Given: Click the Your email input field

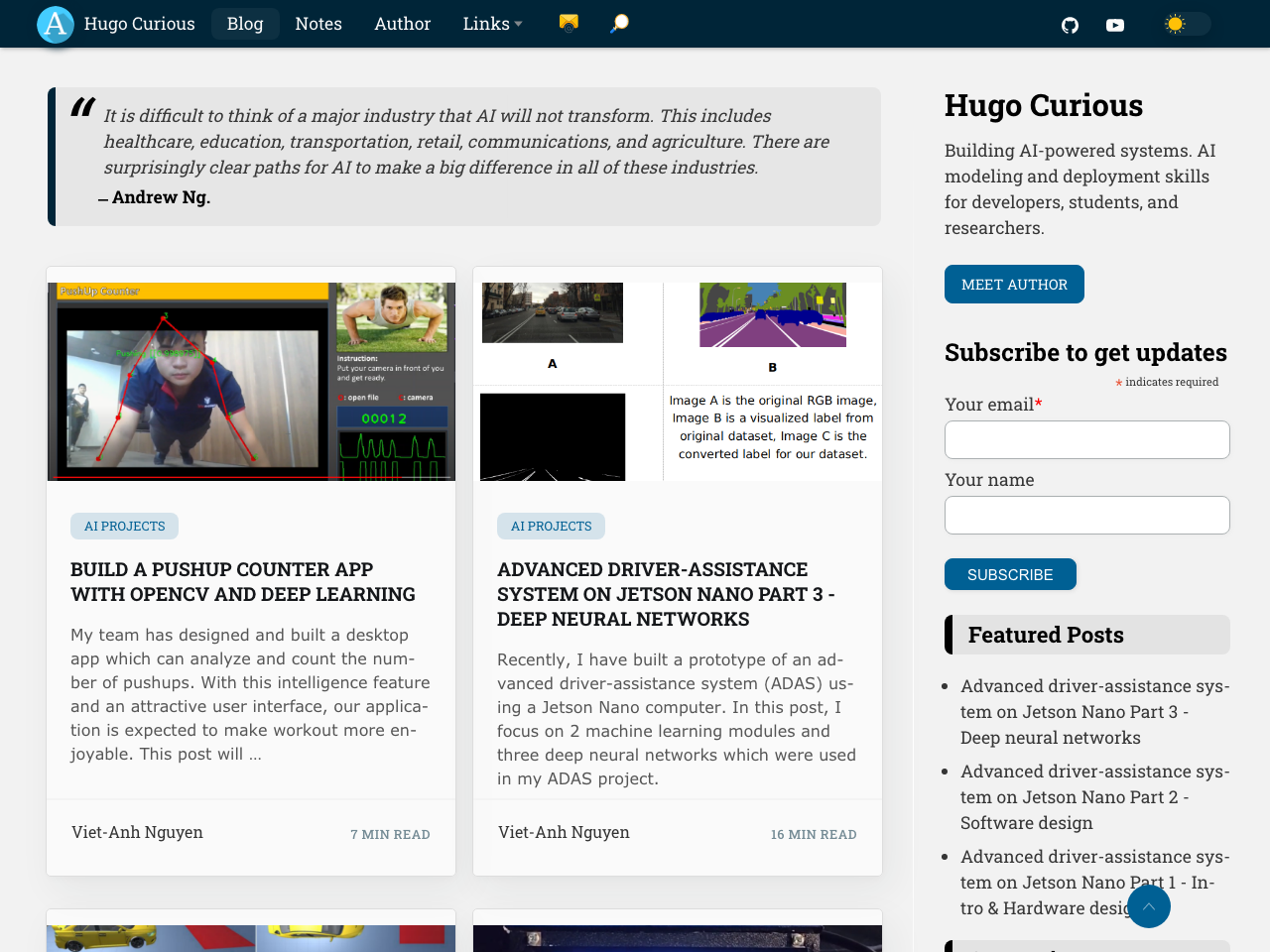Looking at the screenshot, I should 1086,439.
